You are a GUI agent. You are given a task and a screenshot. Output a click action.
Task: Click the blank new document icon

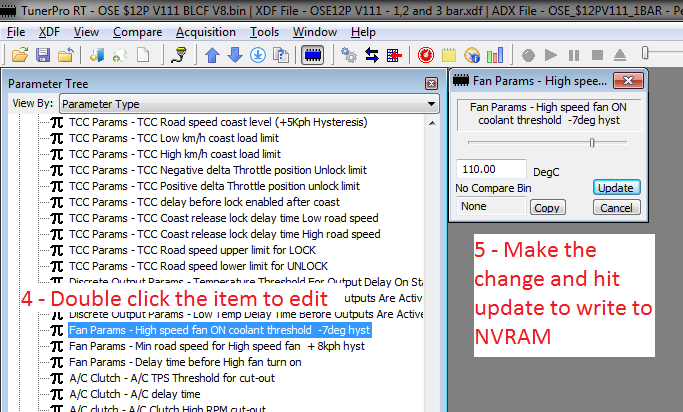point(143,55)
